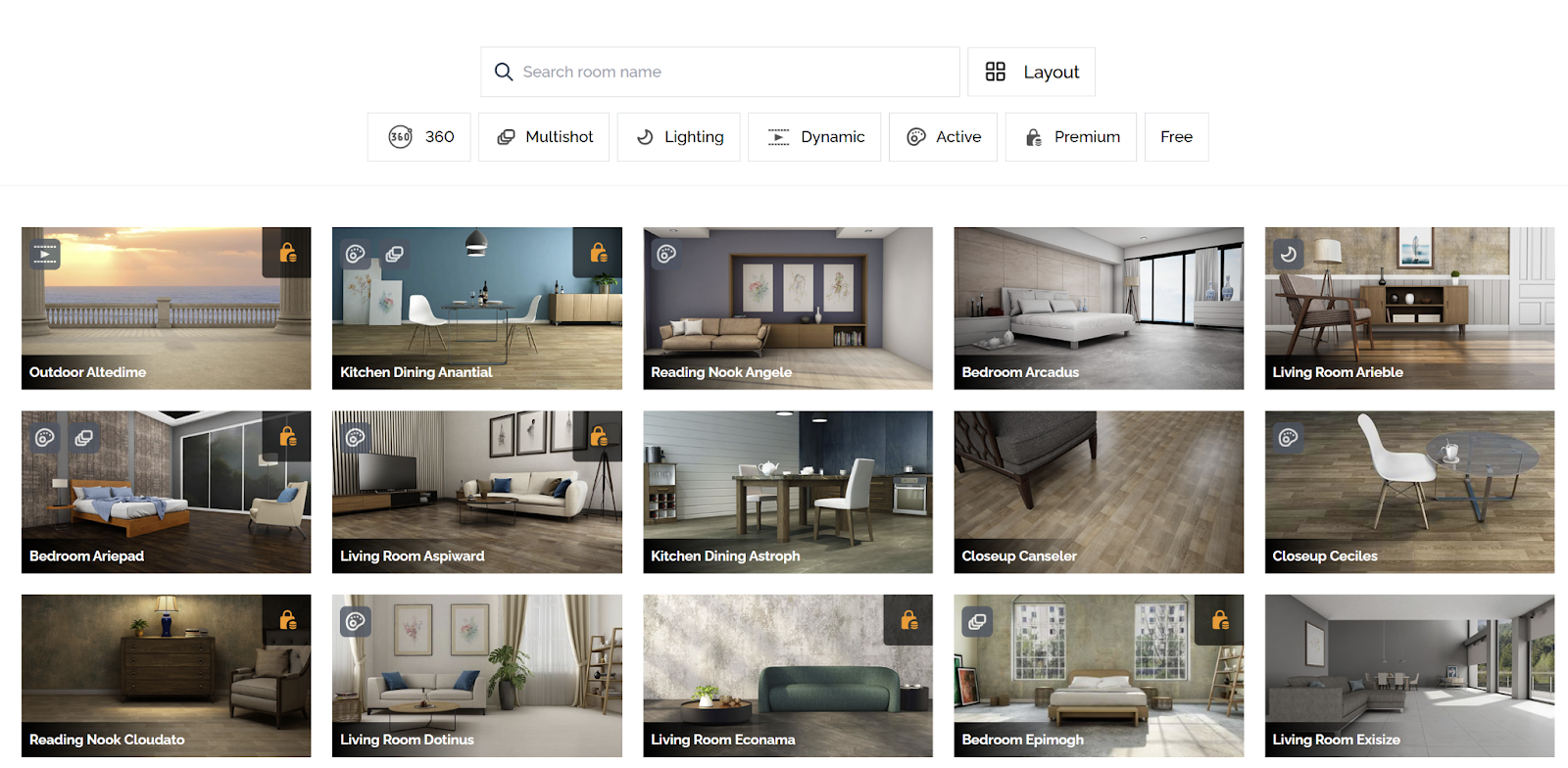1568x768 pixels.
Task: Select the Active filter button
Action: (x=943, y=137)
